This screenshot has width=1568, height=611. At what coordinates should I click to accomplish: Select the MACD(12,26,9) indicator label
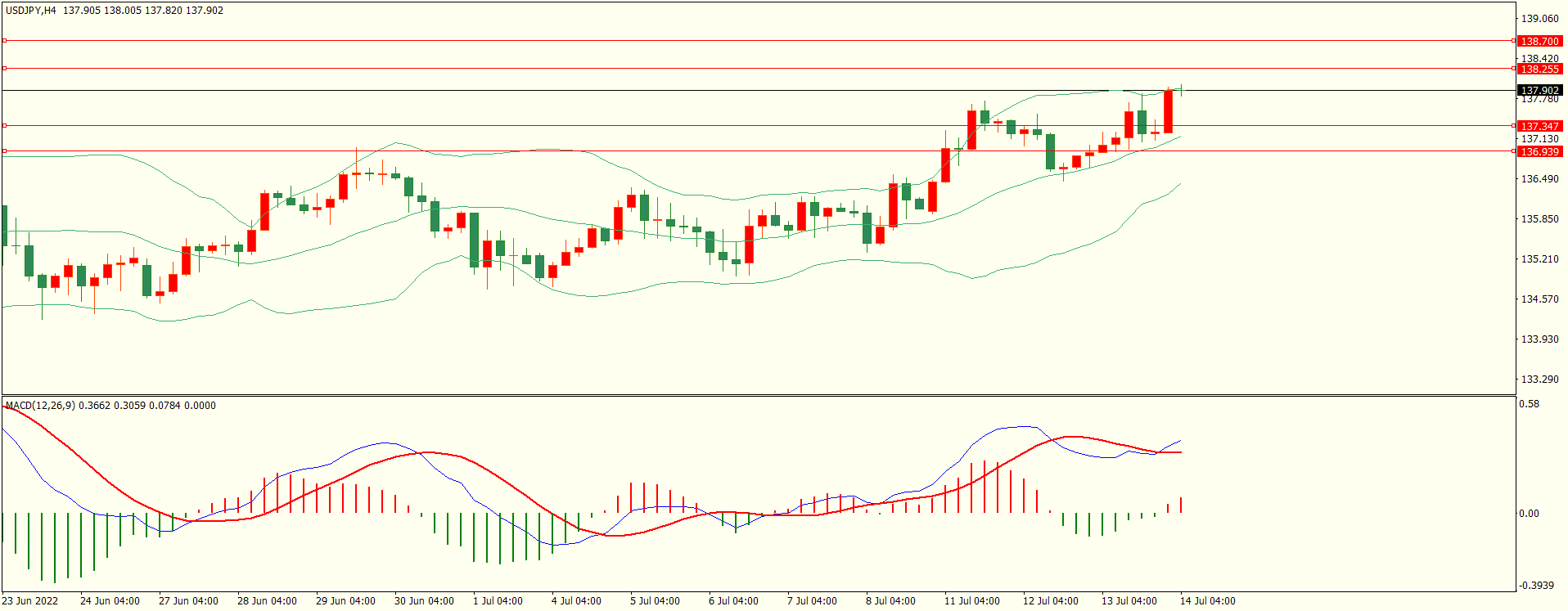(x=40, y=406)
